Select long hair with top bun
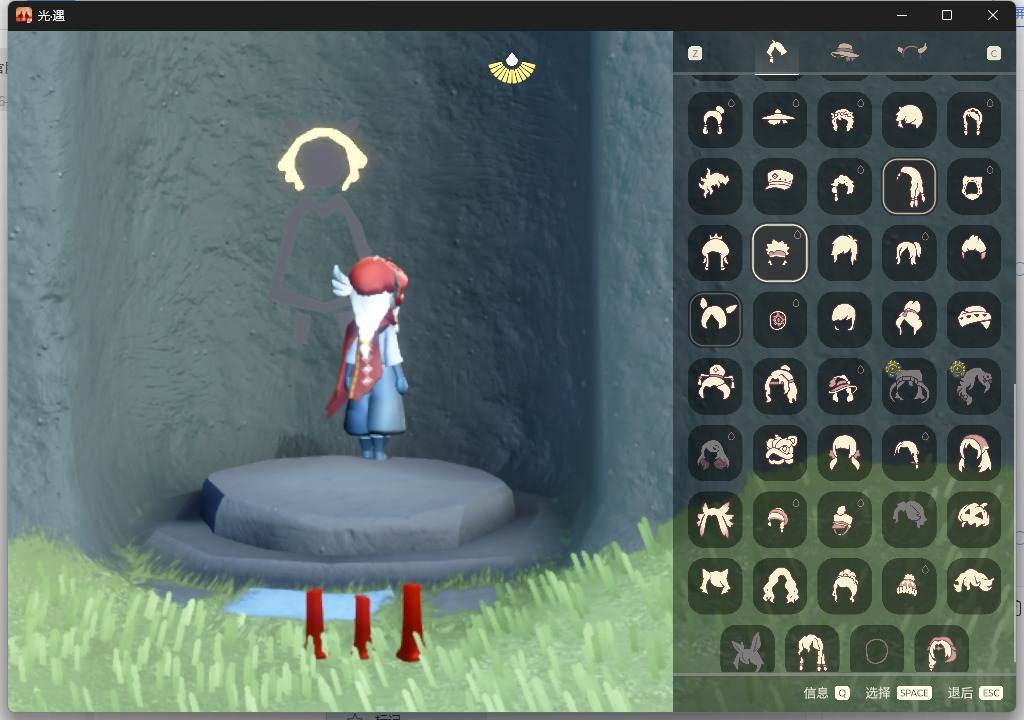The width and height of the screenshot is (1024, 720). coord(780,386)
